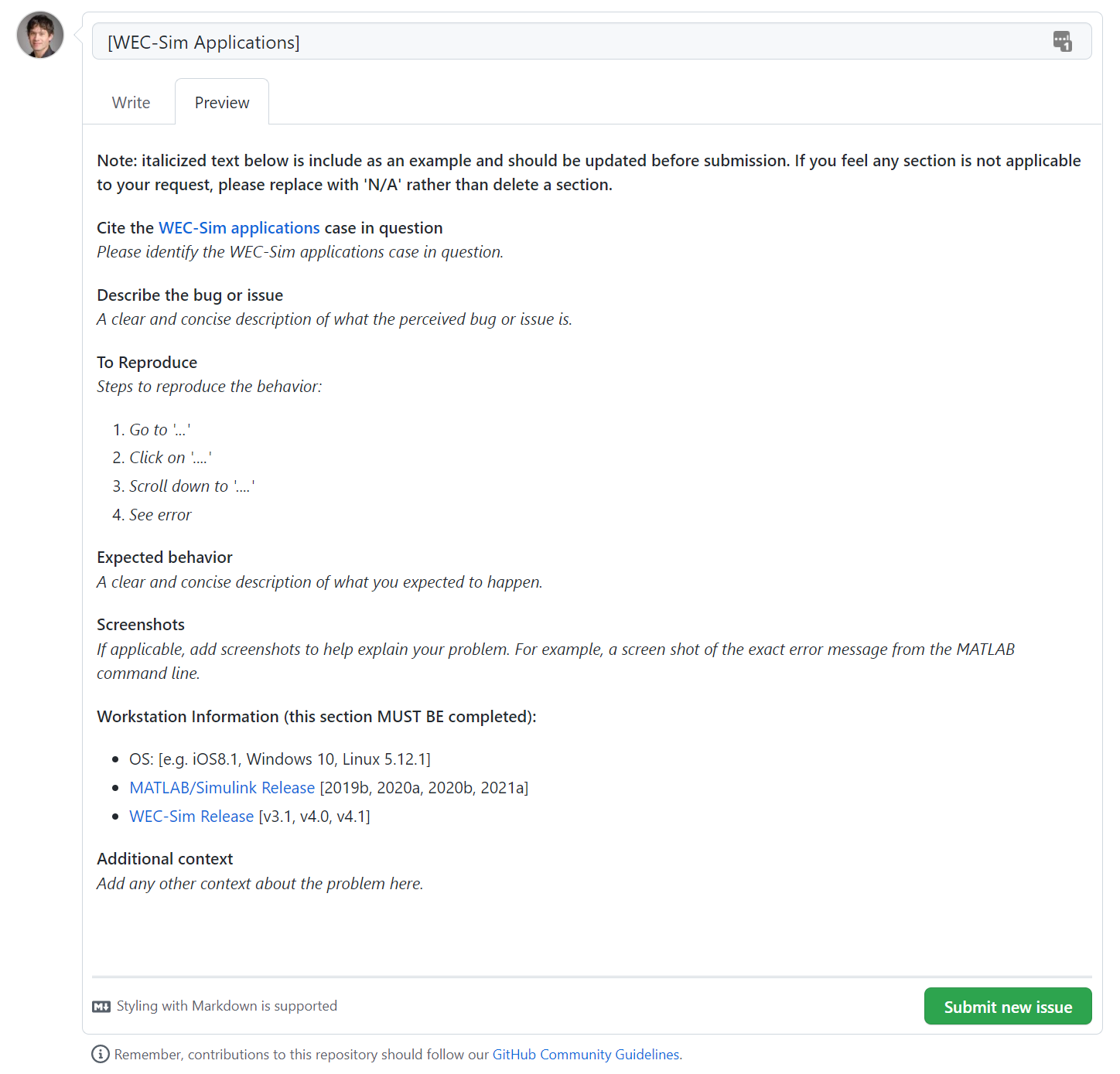Image resolution: width=1120 pixels, height=1074 pixels.
Task: Select the 'Expected behavior' heading
Action: (164, 557)
